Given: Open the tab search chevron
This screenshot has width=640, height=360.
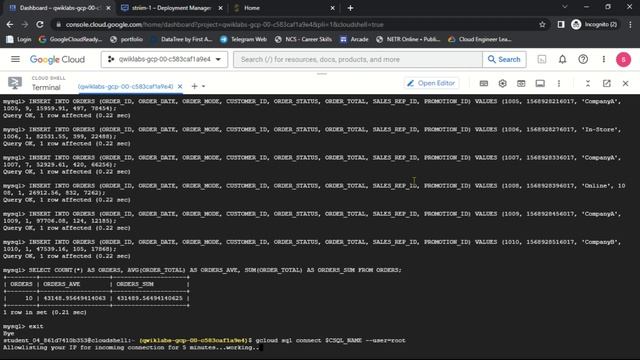Looking at the screenshot, I should coord(564,7).
